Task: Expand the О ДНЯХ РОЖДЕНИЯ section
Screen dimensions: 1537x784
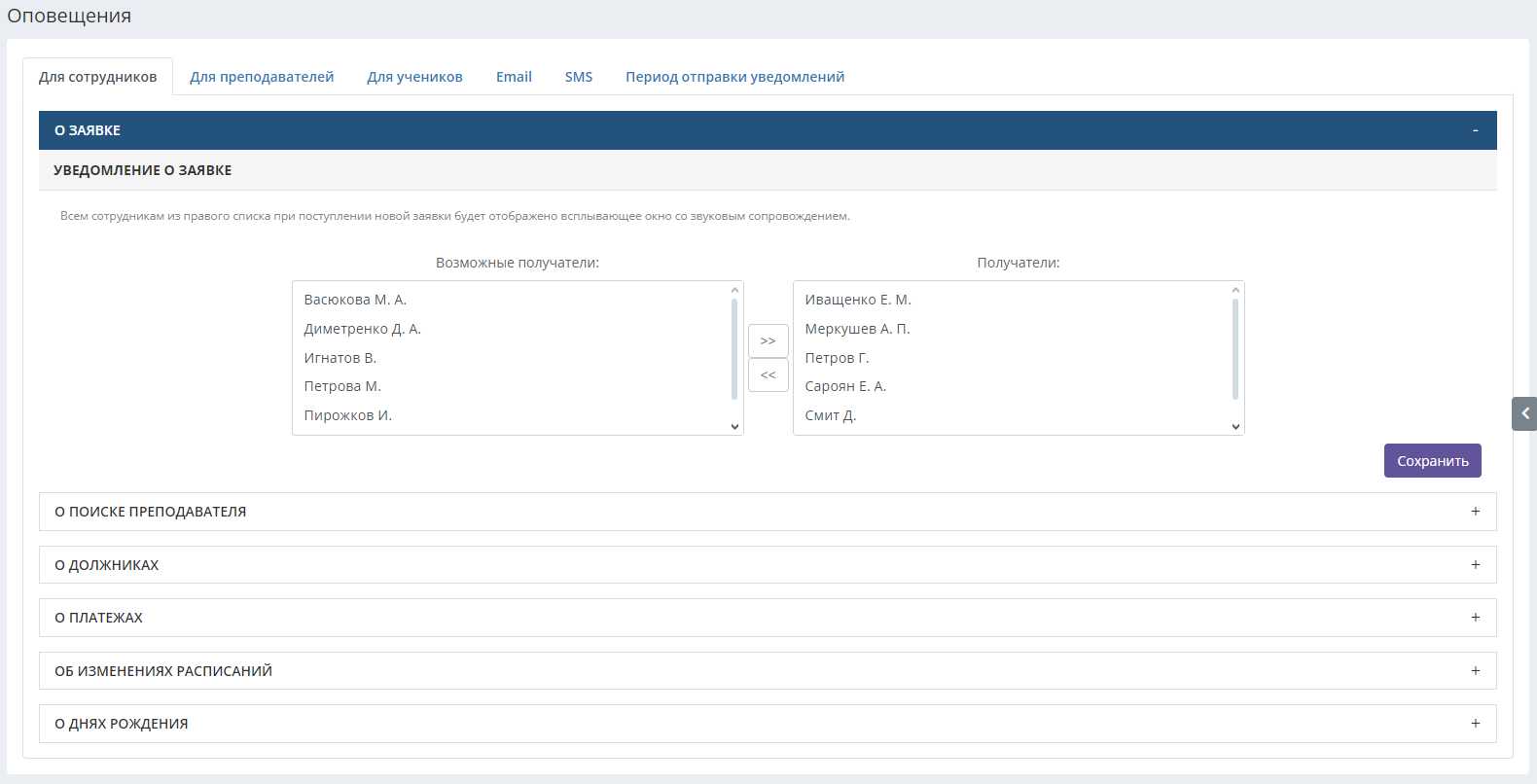Action: pyautogui.click(x=768, y=724)
